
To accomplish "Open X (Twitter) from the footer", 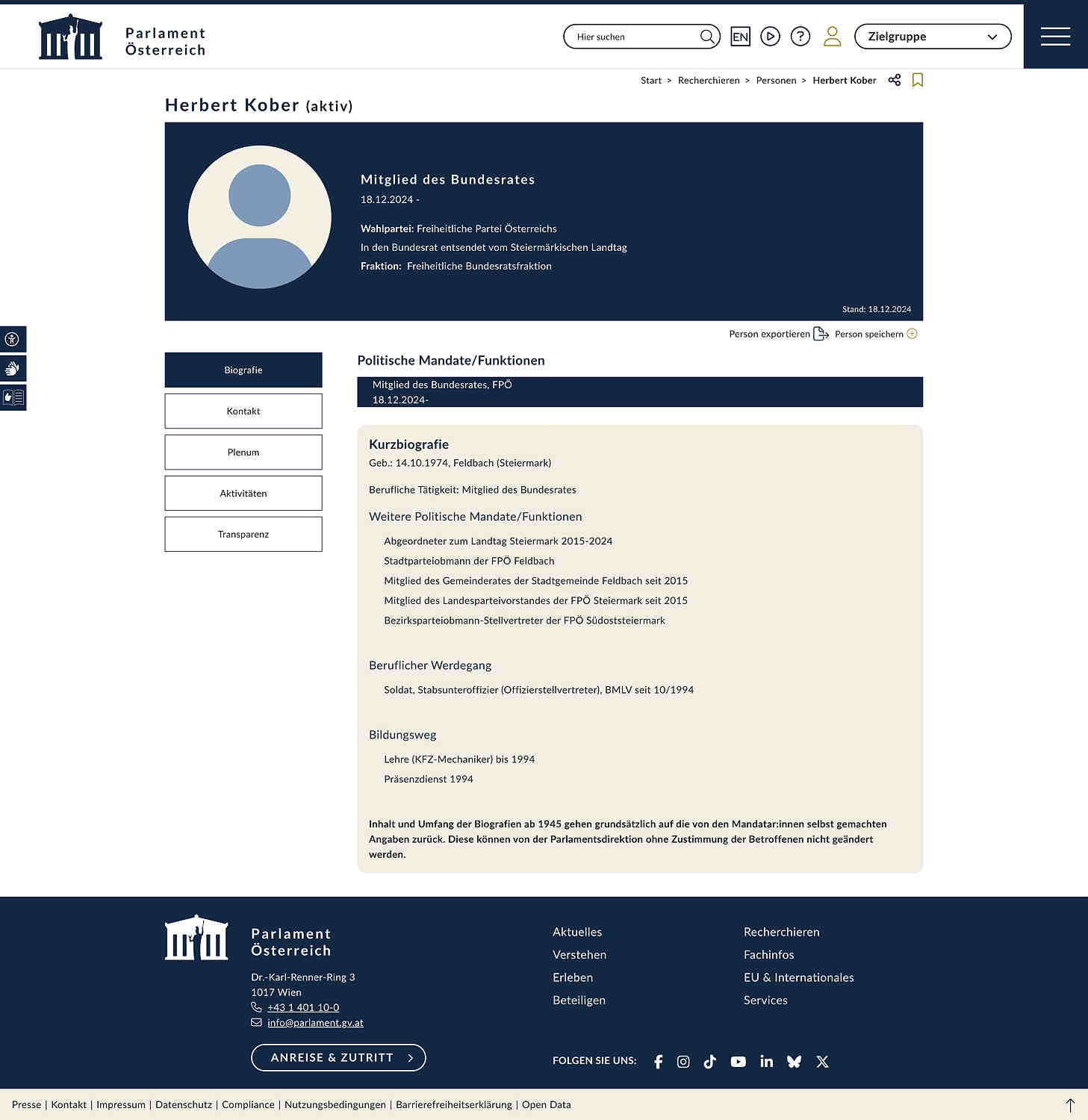I will [822, 1062].
